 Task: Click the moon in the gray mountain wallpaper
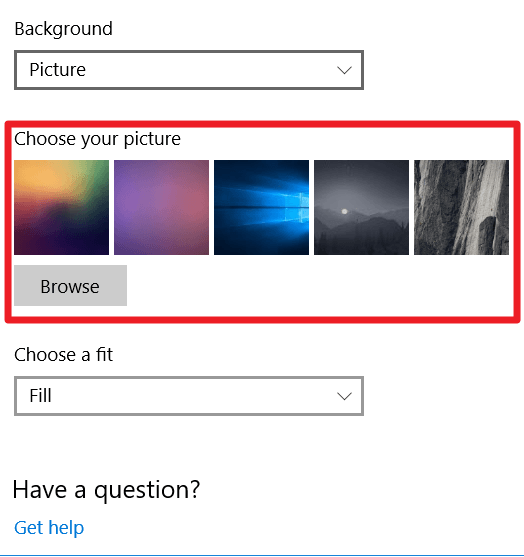click(344, 211)
